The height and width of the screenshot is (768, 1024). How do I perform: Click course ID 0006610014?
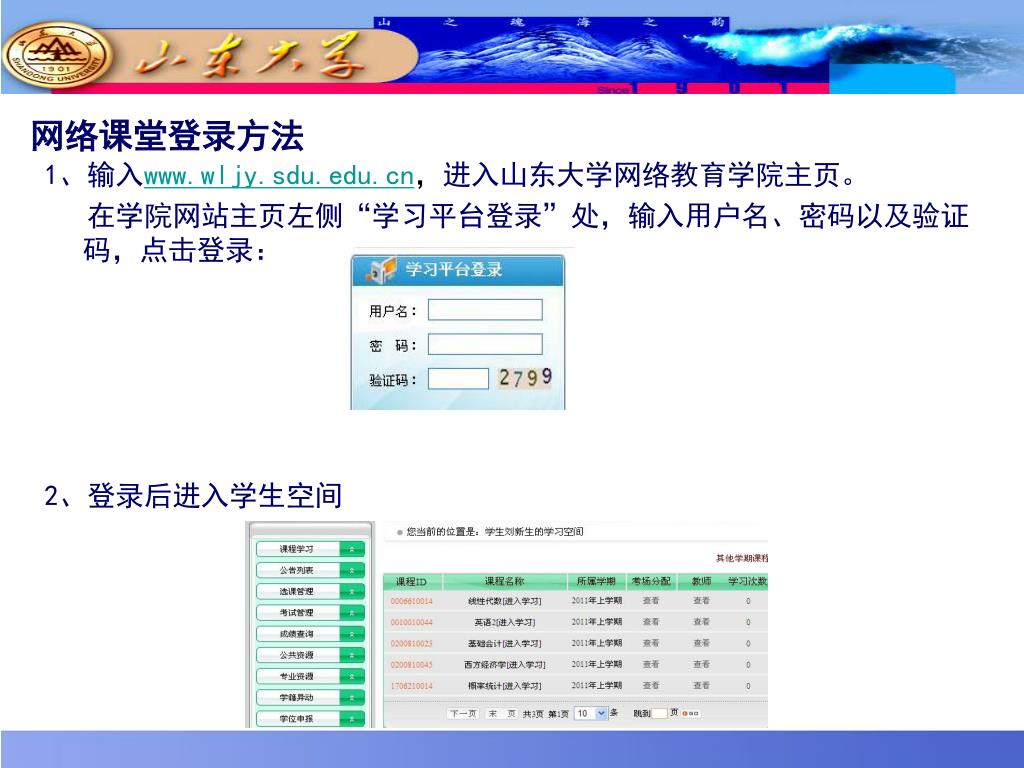click(411, 601)
